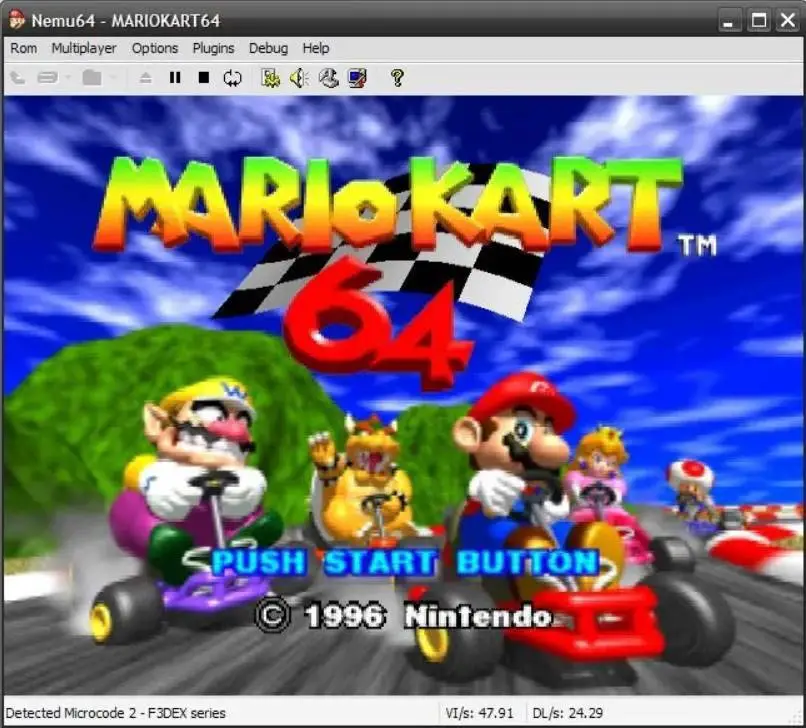Click 'PUSH START BUTTON' text in game
Viewport: 806px width, 728px height.
point(406,561)
